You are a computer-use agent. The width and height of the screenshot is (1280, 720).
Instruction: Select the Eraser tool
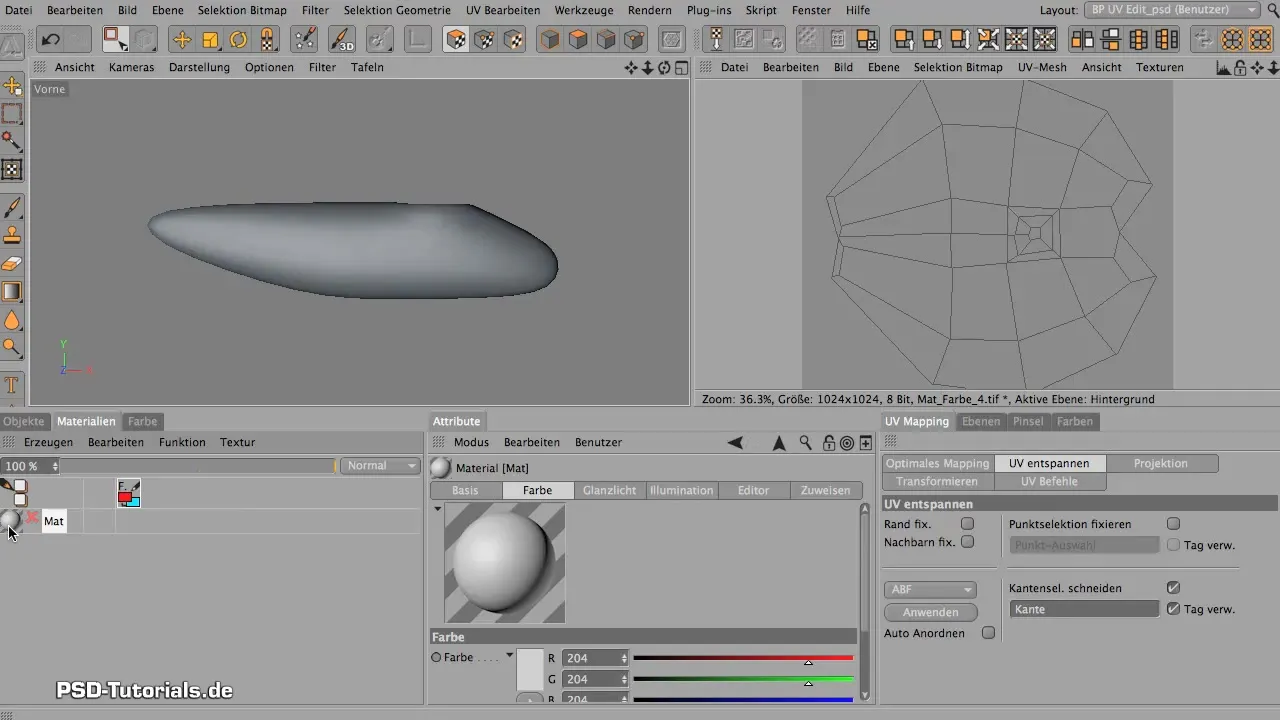pyautogui.click(x=13, y=264)
